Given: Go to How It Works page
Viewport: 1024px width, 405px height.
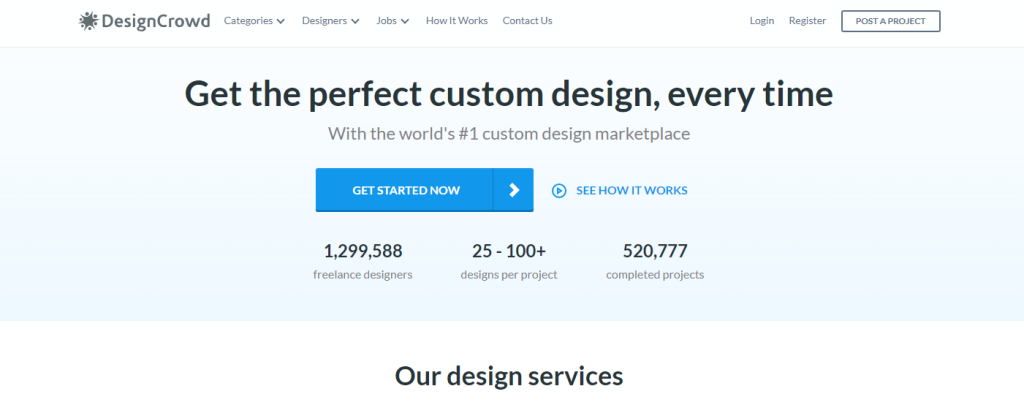Looking at the screenshot, I should pyautogui.click(x=456, y=21).
